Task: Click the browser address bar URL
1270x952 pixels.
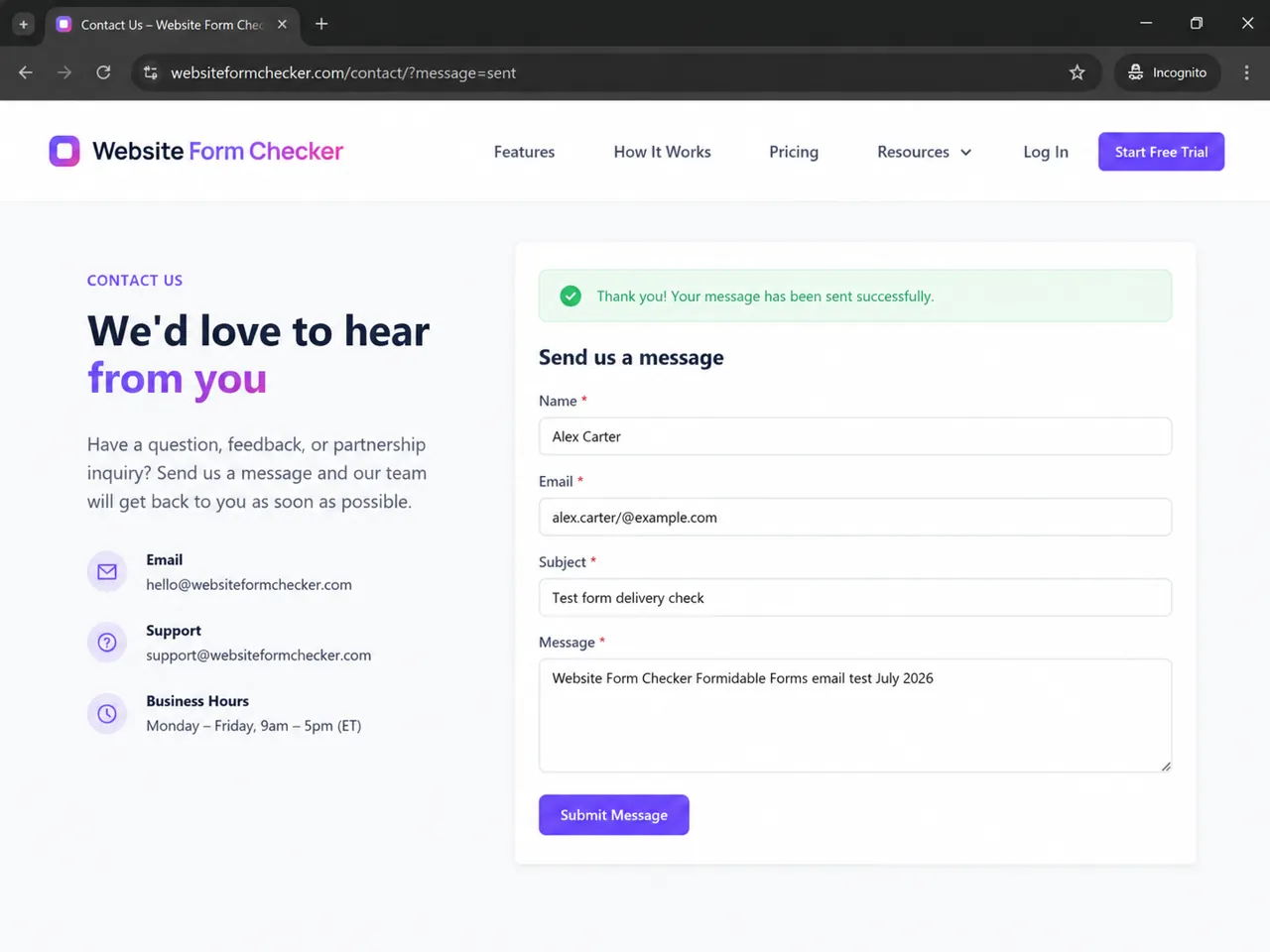Action: click(343, 72)
